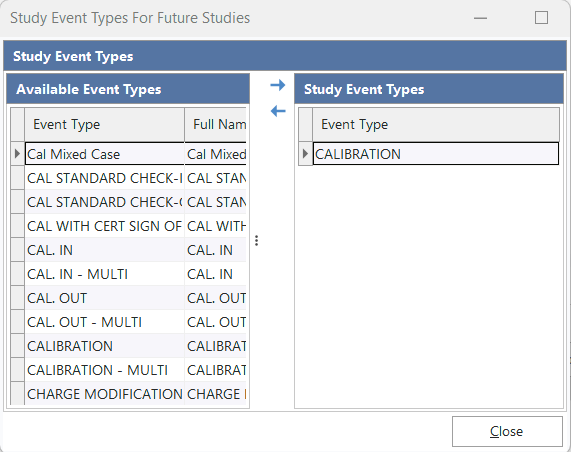Select the CAL. OUT - MULTI event type

coord(105,322)
